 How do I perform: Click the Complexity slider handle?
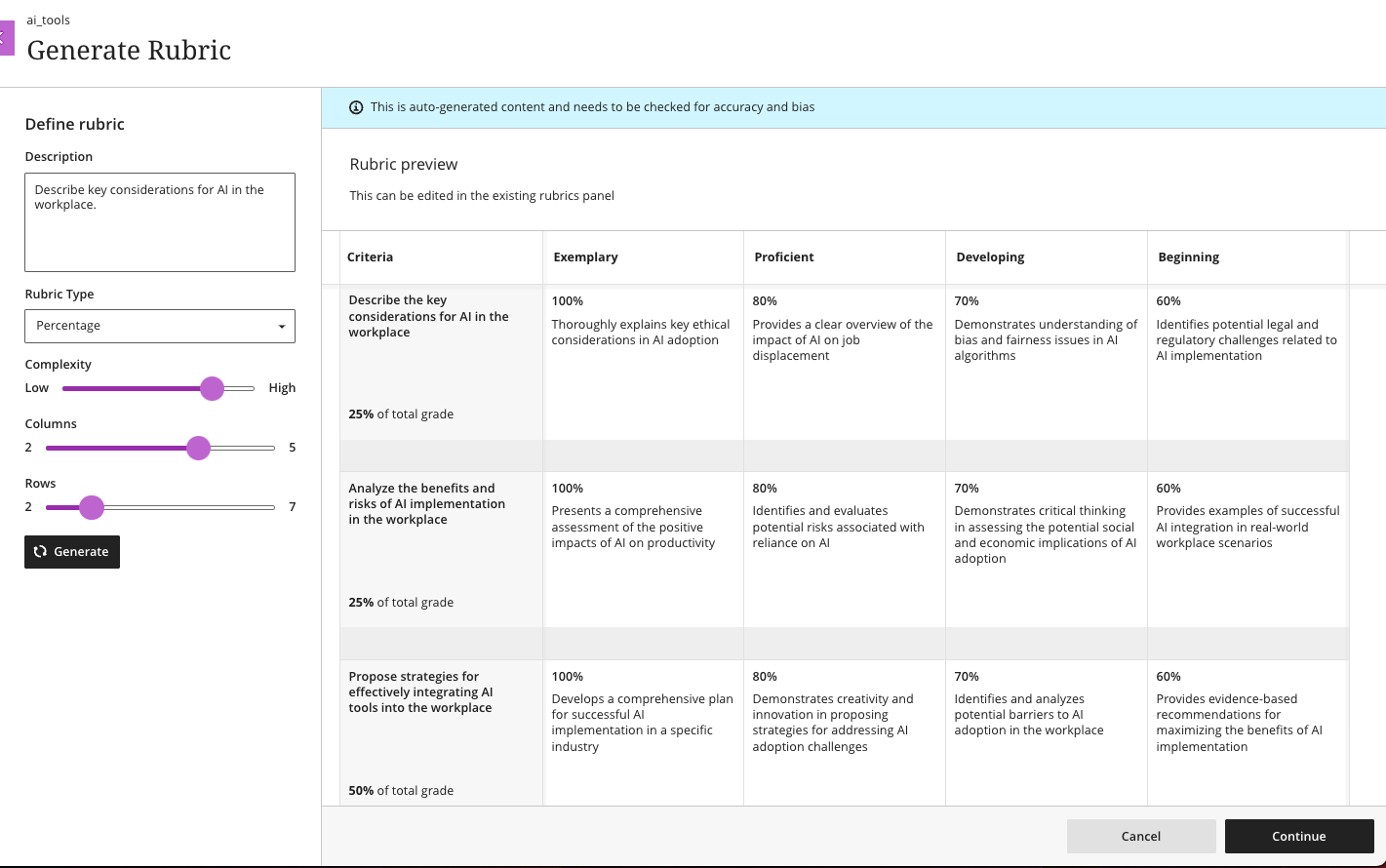[x=212, y=388]
